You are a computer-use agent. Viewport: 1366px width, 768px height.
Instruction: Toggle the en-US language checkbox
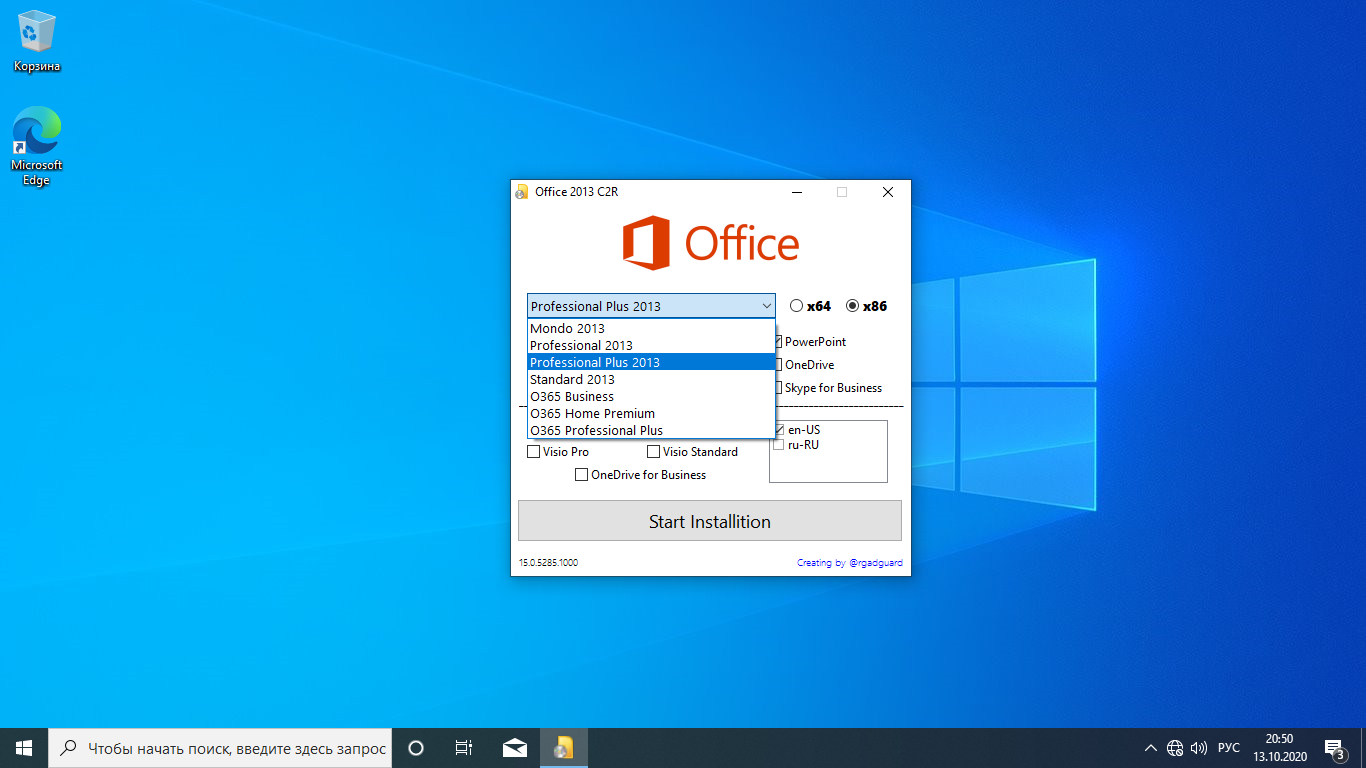(x=780, y=430)
